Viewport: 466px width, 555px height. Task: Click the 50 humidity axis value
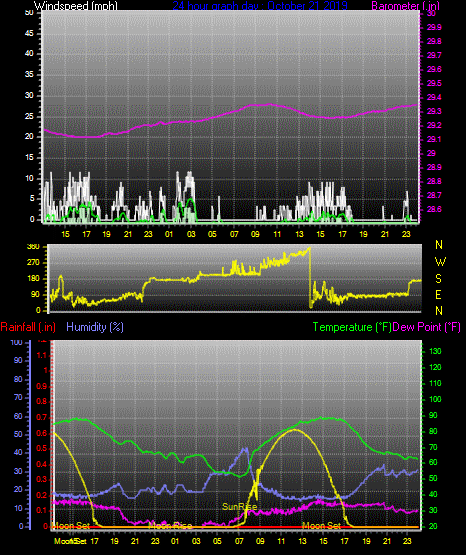click(x=18, y=434)
